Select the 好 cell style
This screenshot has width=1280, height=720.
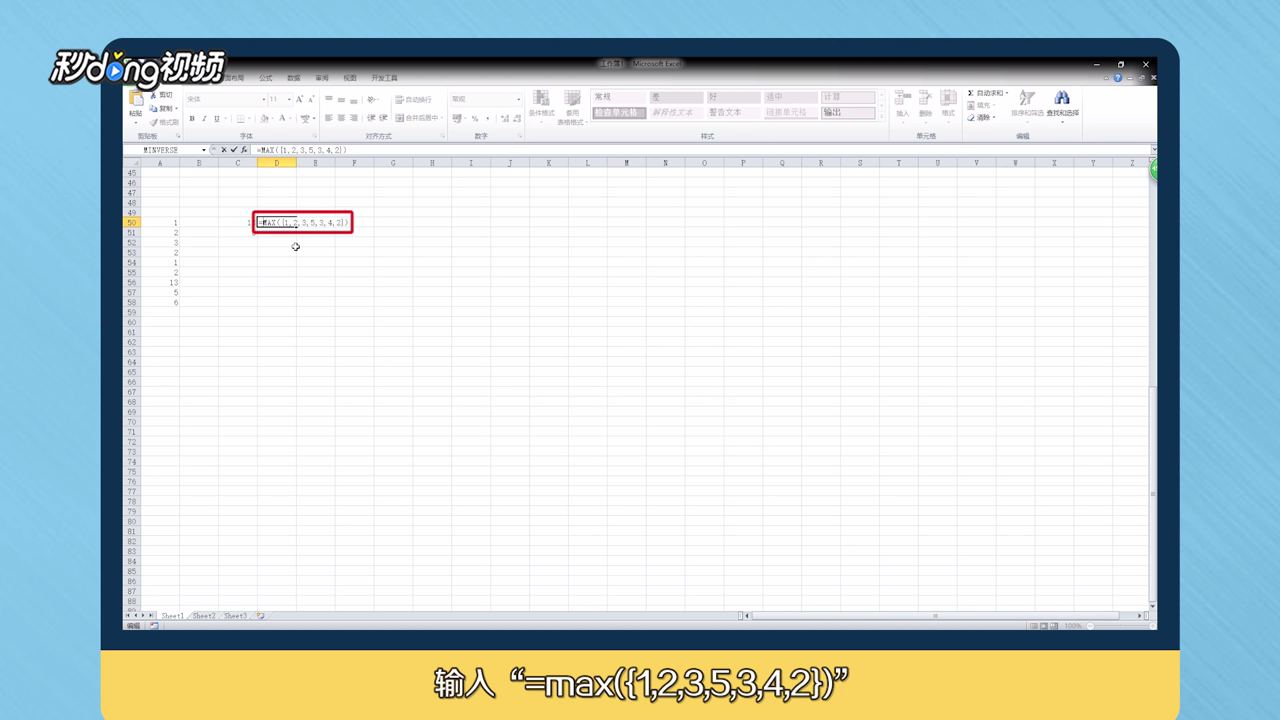(x=733, y=97)
